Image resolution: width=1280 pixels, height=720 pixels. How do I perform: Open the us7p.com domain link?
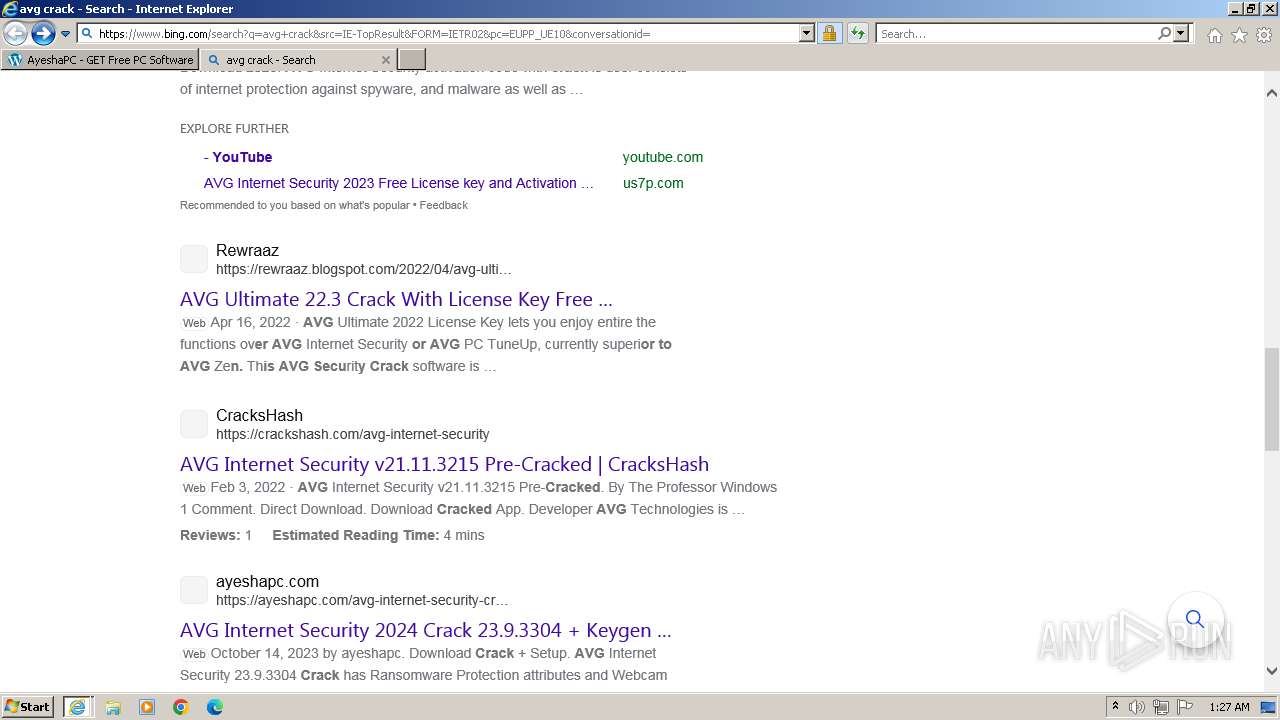653,183
